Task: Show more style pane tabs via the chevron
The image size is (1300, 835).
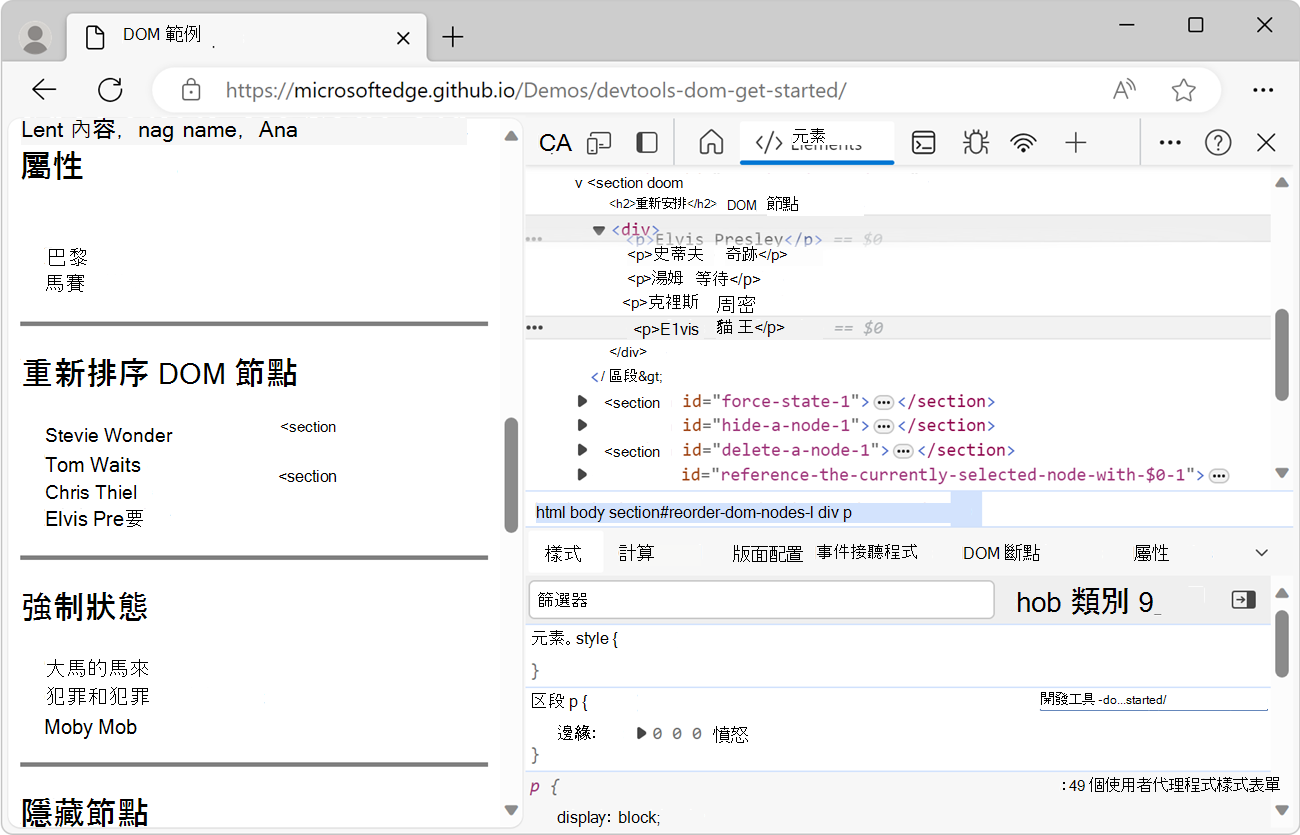Action: pos(1262,553)
